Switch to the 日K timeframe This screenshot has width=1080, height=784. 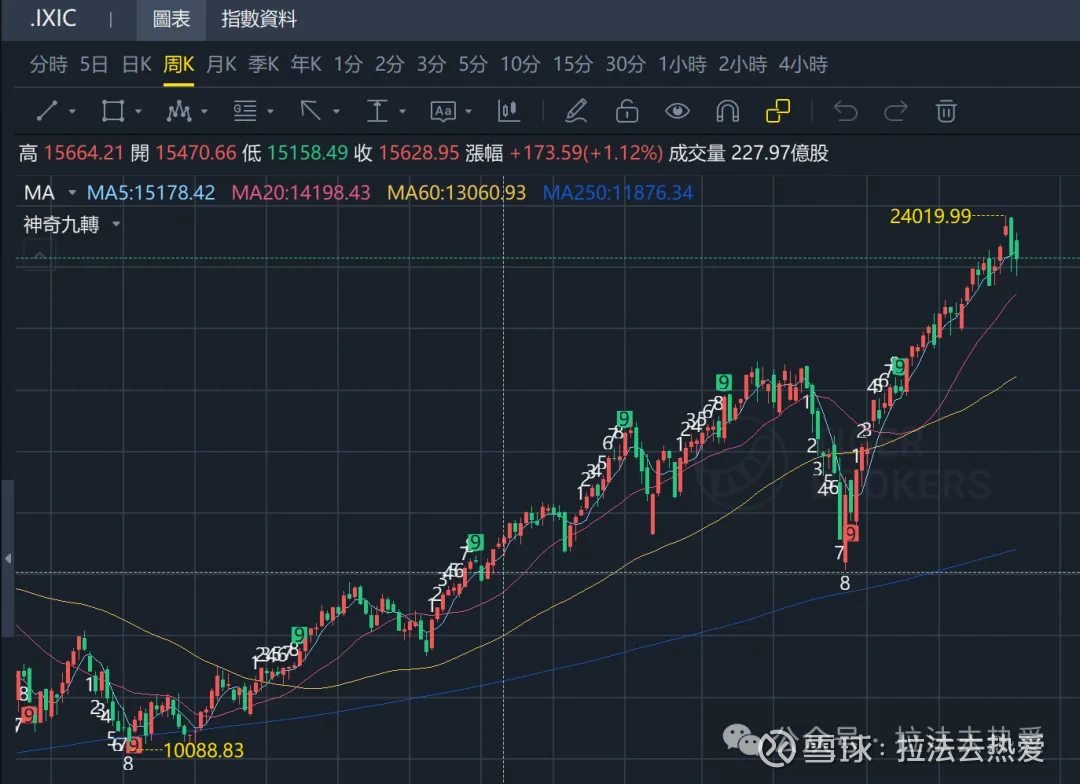(x=135, y=64)
